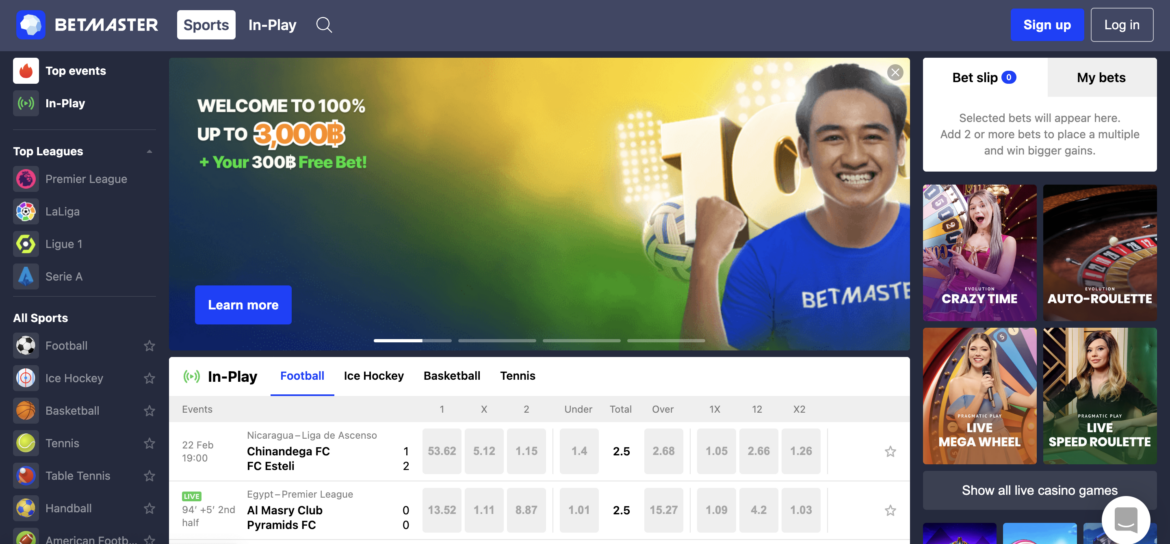Favorite Ice Hockey with its star
1170x544 pixels.
click(149, 378)
